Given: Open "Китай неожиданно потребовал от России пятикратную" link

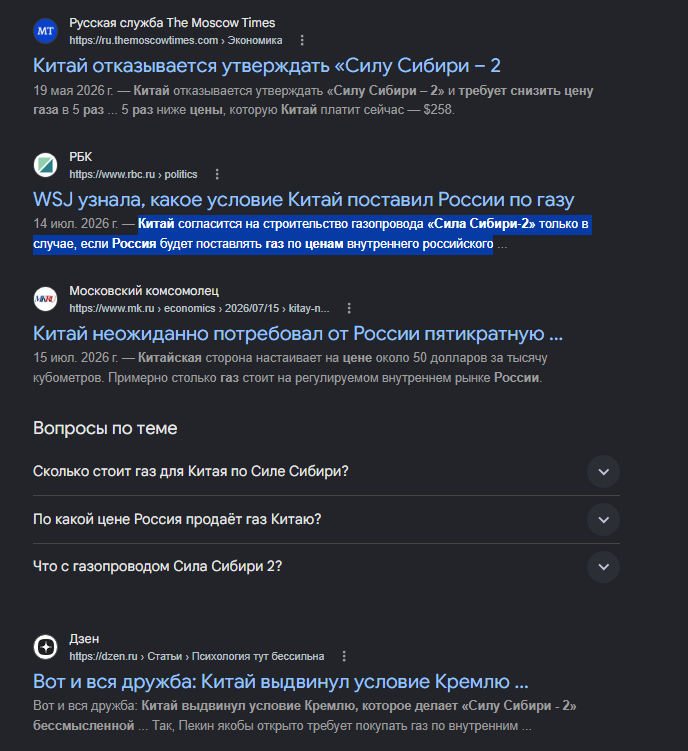Looking at the screenshot, I should tap(298, 334).
